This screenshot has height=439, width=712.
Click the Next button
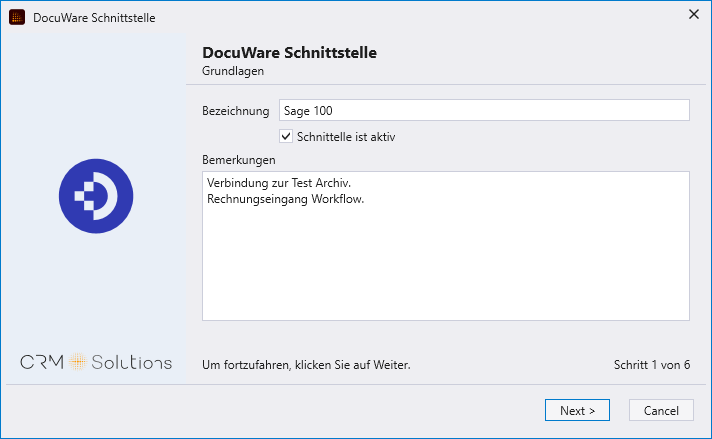click(x=577, y=410)
